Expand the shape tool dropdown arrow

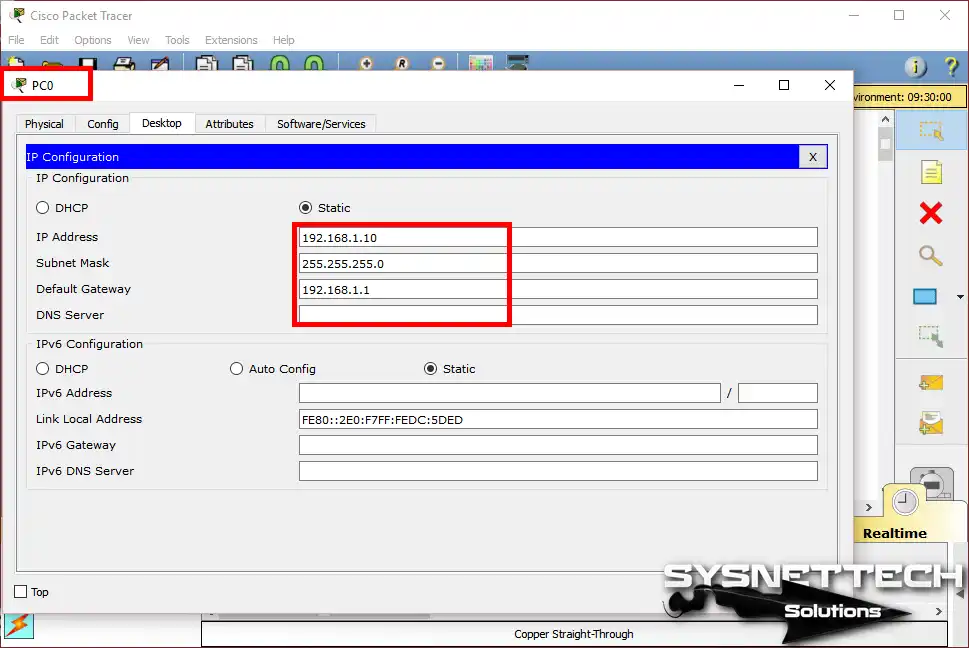click(x=960, y=297)
